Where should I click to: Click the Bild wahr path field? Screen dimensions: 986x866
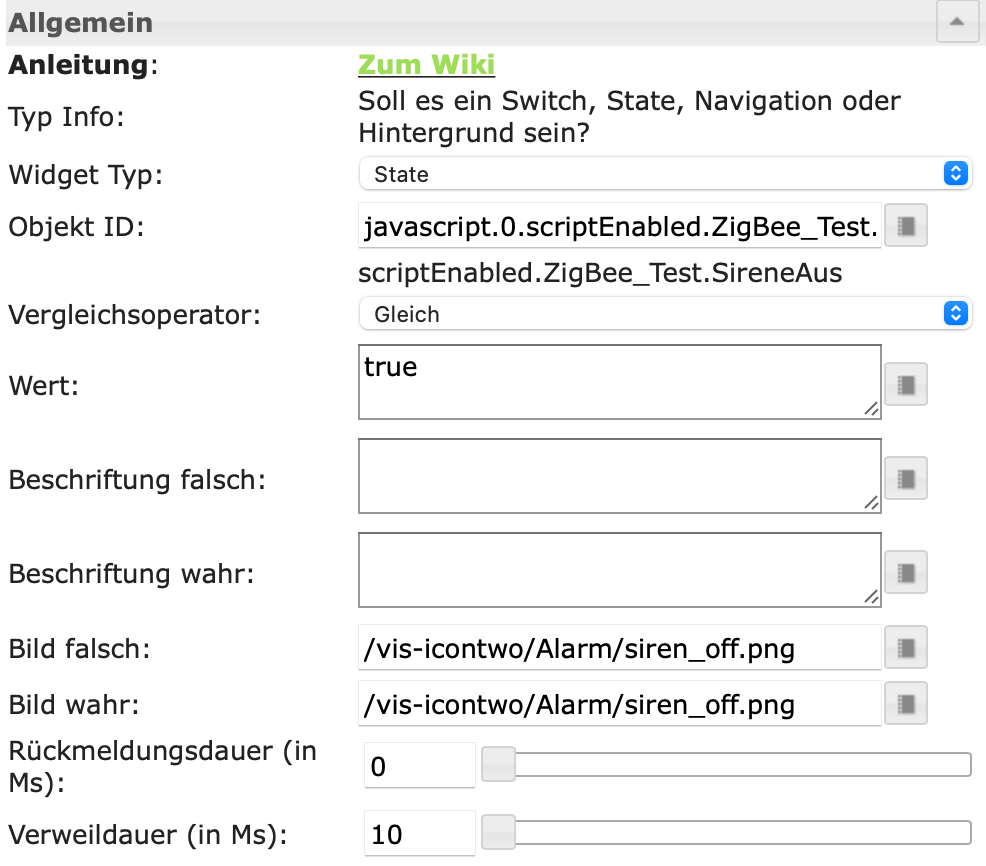point(619,704)
